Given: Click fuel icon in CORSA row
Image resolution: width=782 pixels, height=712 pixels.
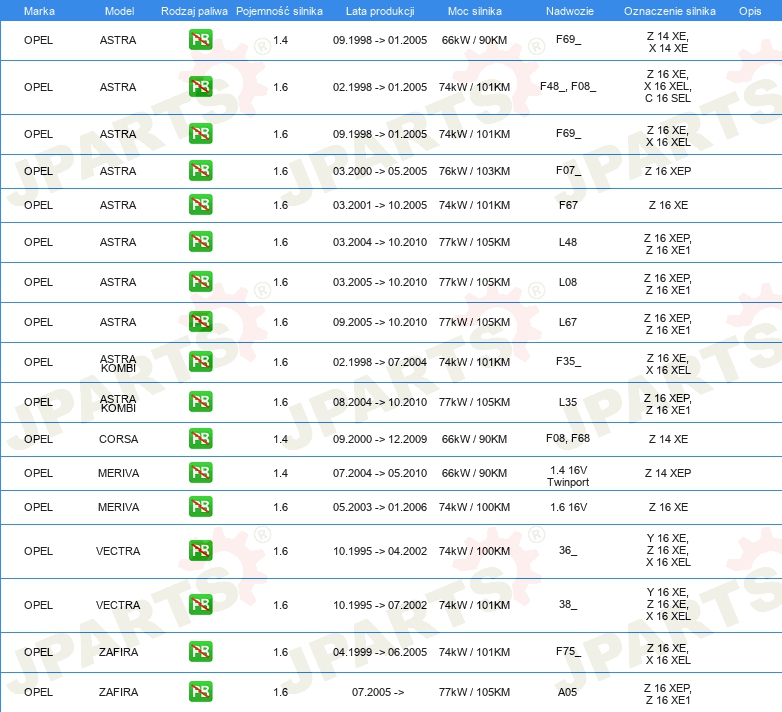Looking at the screenshot, I should 200,438.
